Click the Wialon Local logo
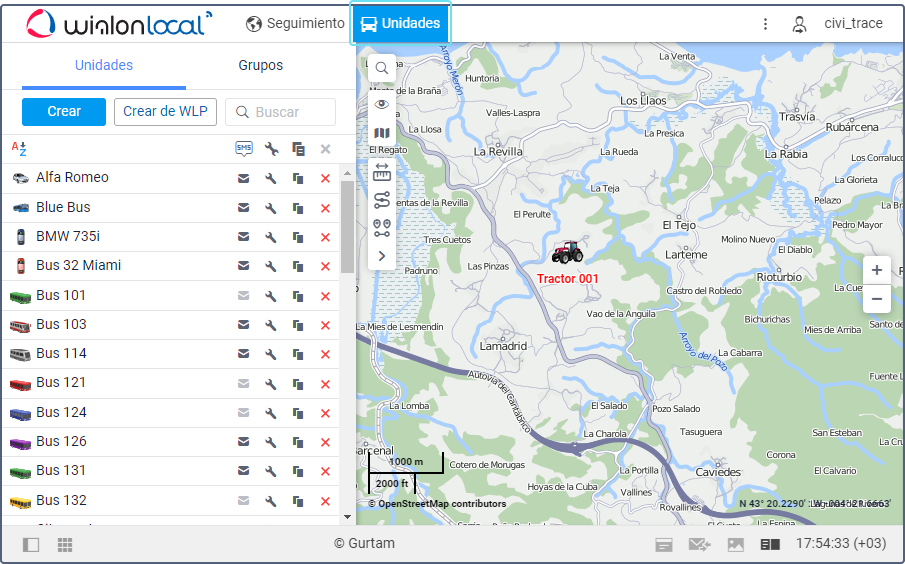 click(x=119, y=24)
